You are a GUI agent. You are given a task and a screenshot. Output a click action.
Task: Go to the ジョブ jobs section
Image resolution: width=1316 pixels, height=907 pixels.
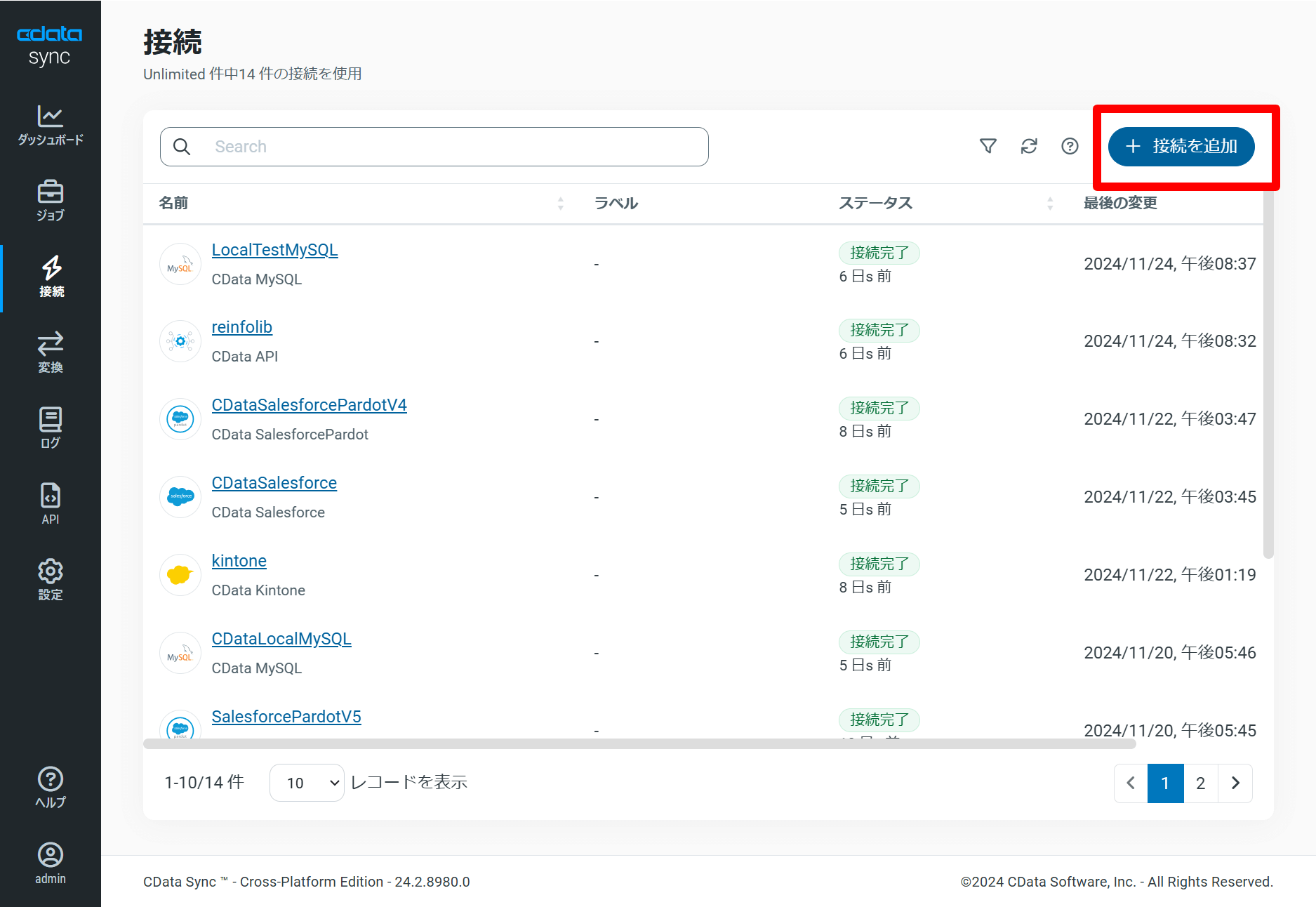pyautogui.click(x=51, y=201)
